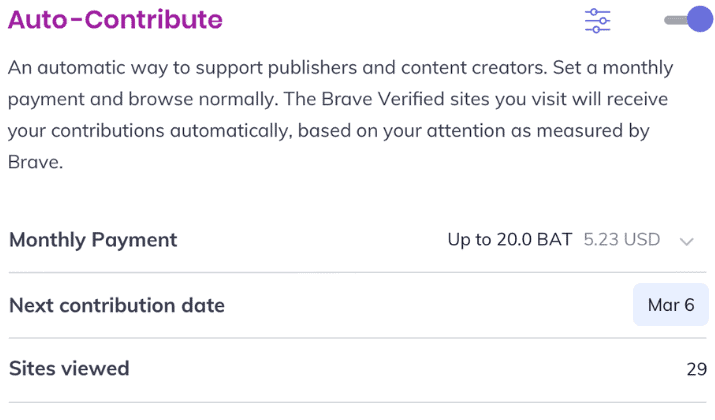Click the purple knob of the toggle
Viewport: 715px width, 420px height.
[699, 19]
